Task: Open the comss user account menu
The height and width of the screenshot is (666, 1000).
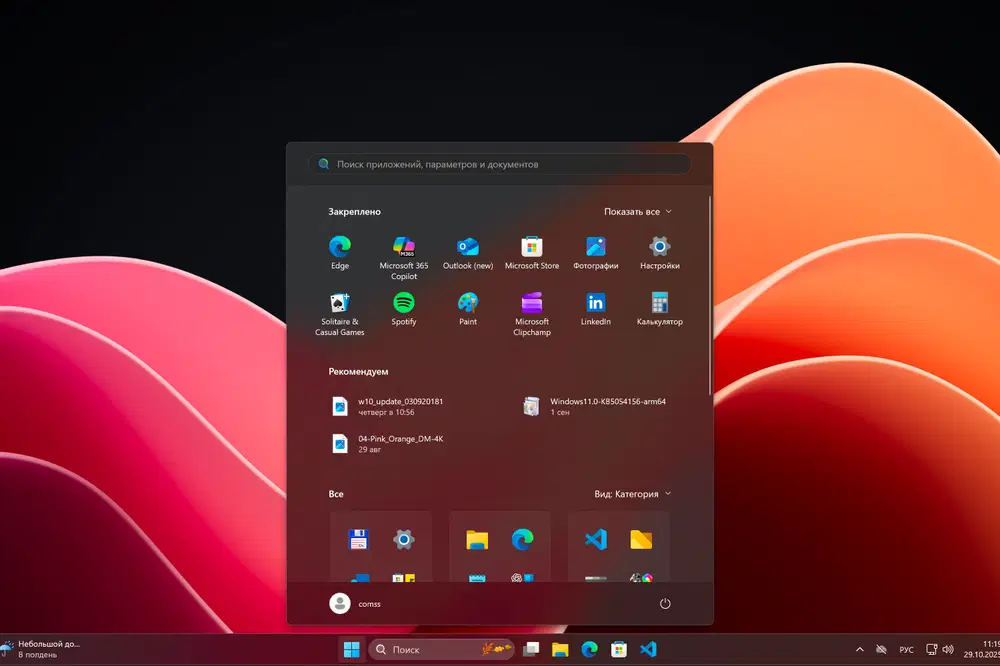Action: point(355,603)
